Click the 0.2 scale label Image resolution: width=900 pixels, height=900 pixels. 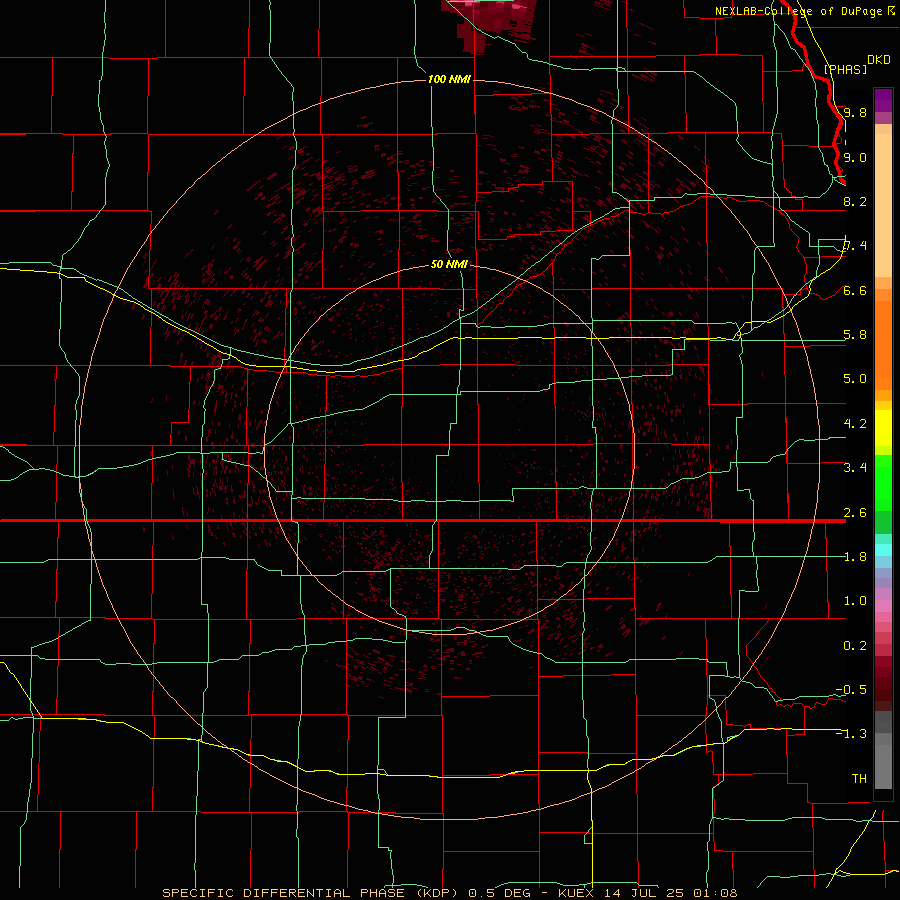(x=855, y=645)
